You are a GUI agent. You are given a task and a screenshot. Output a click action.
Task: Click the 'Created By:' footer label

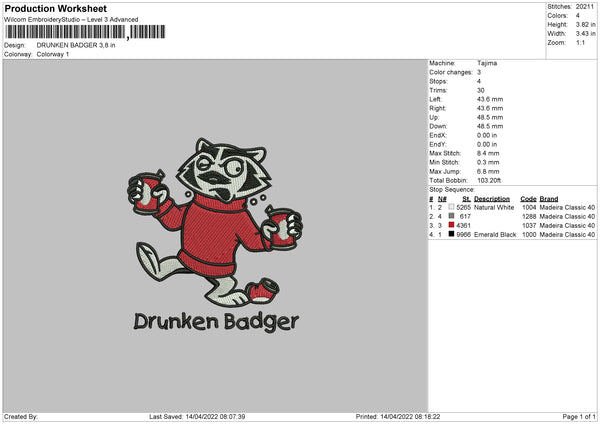[x=21, y=417]
